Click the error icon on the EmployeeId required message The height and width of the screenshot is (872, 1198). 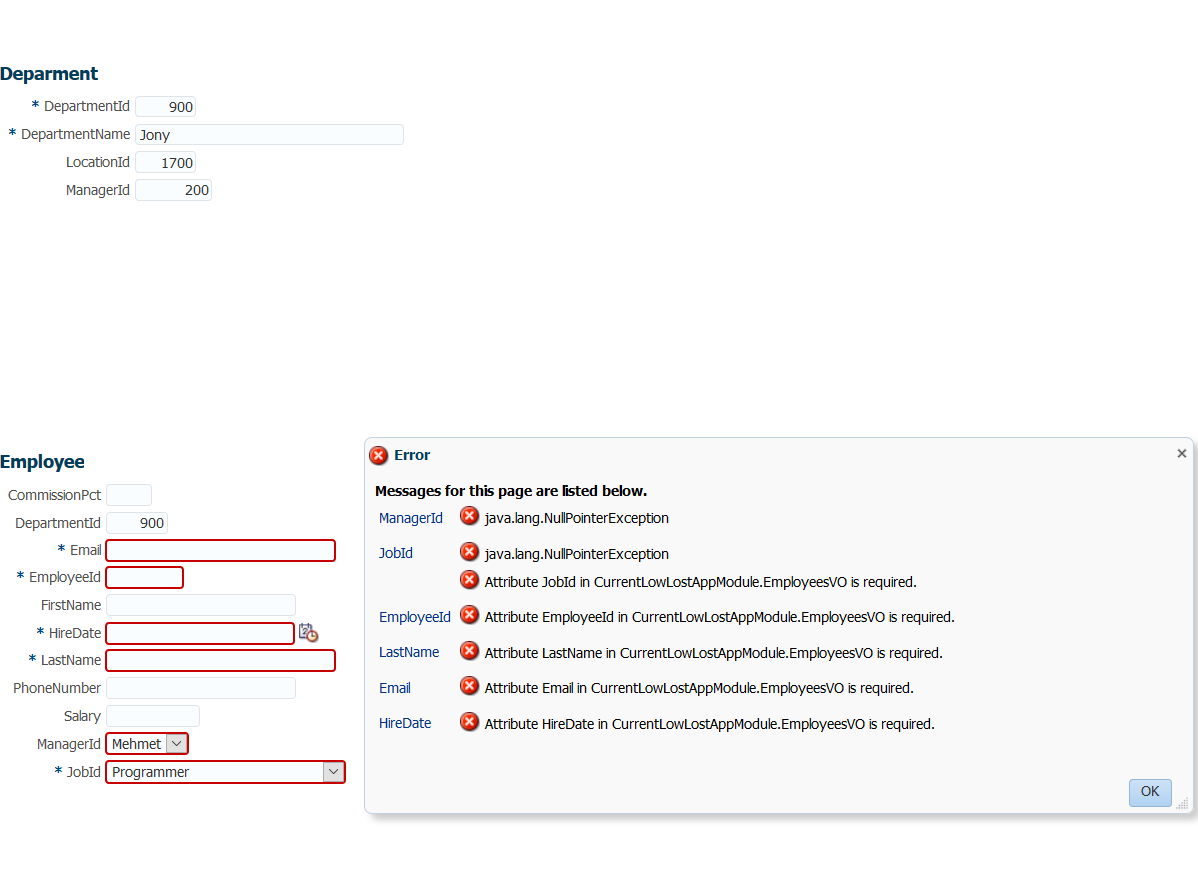click(469, 615)
